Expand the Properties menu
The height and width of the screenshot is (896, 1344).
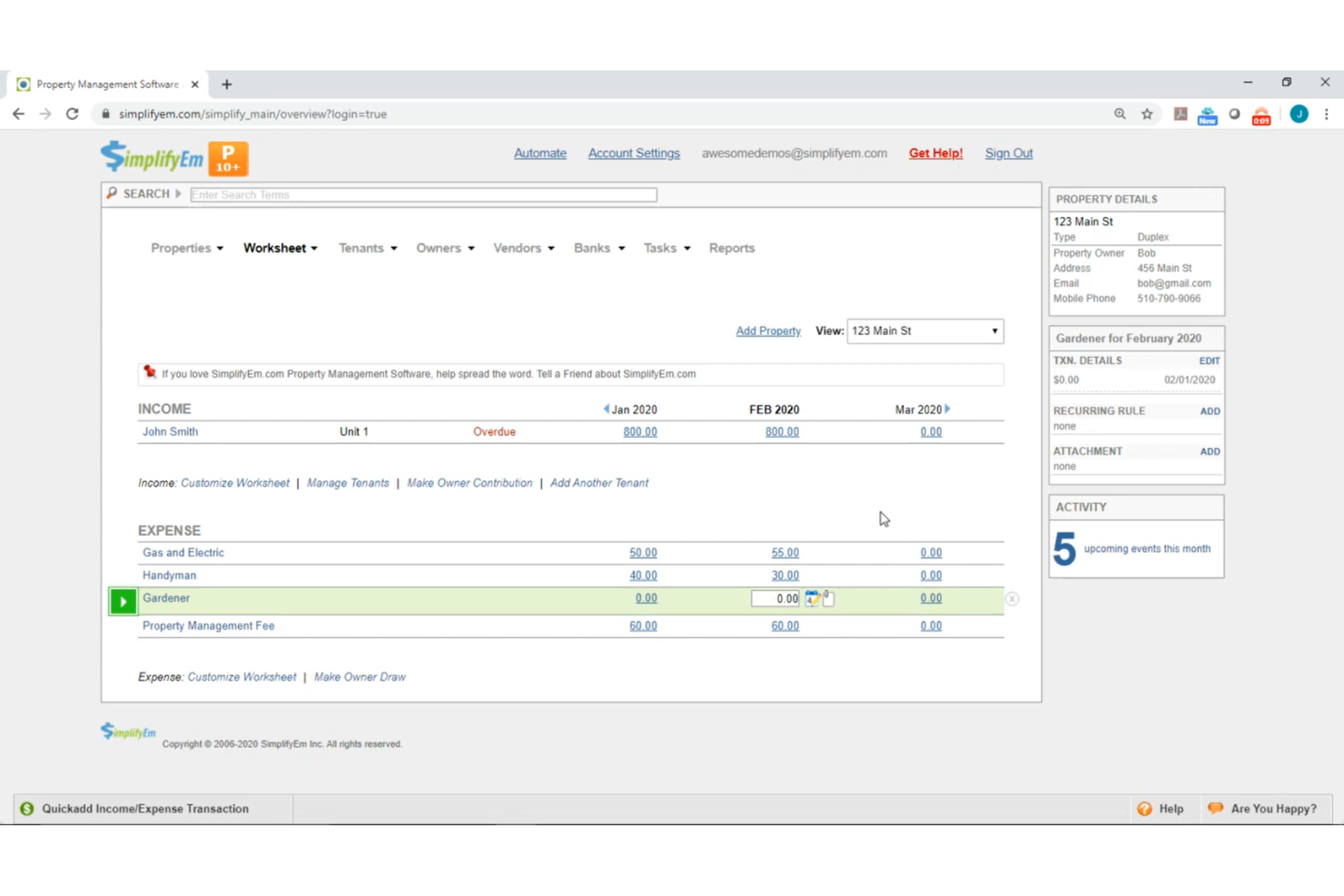187,248
